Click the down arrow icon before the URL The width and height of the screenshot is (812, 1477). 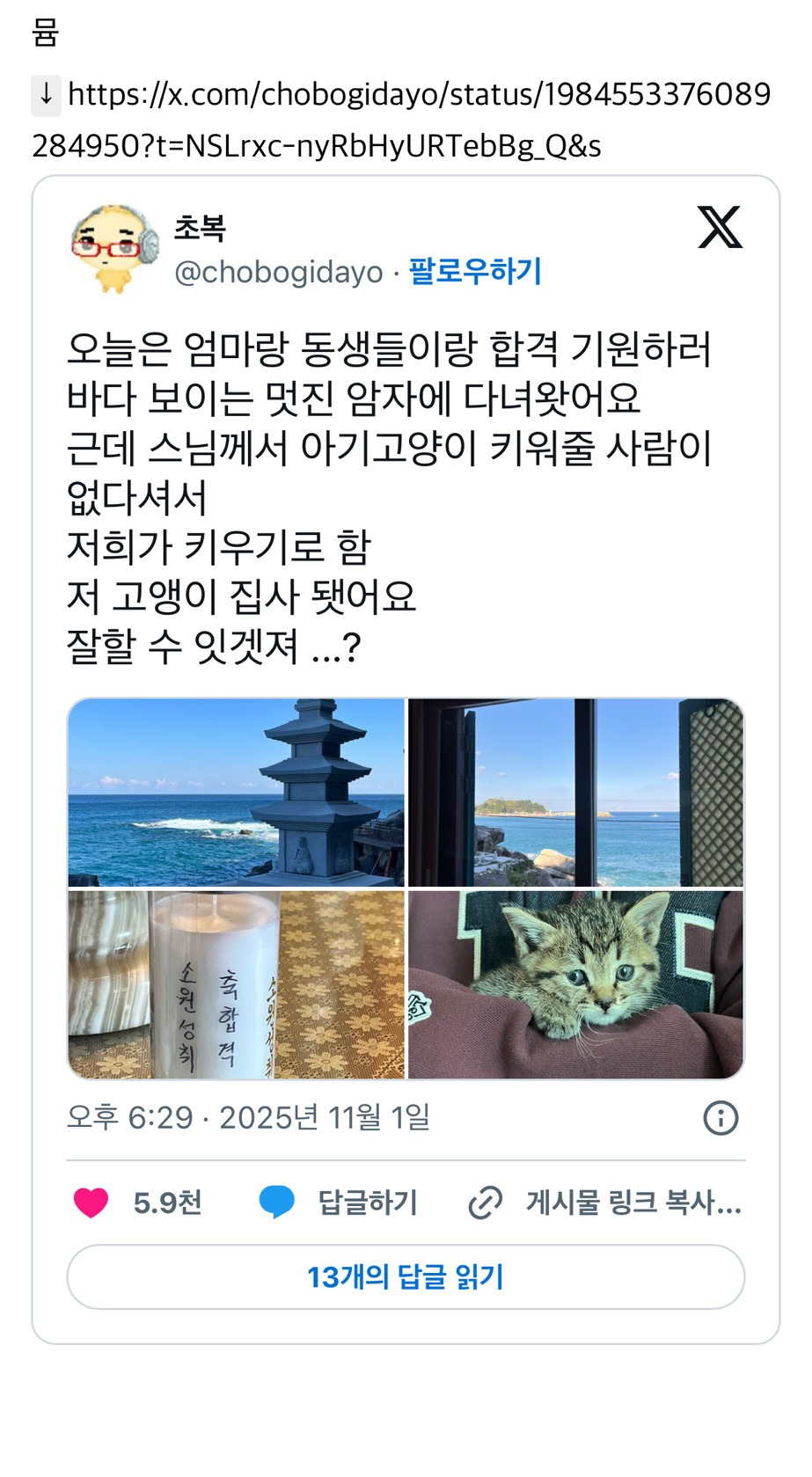[47, 95]
